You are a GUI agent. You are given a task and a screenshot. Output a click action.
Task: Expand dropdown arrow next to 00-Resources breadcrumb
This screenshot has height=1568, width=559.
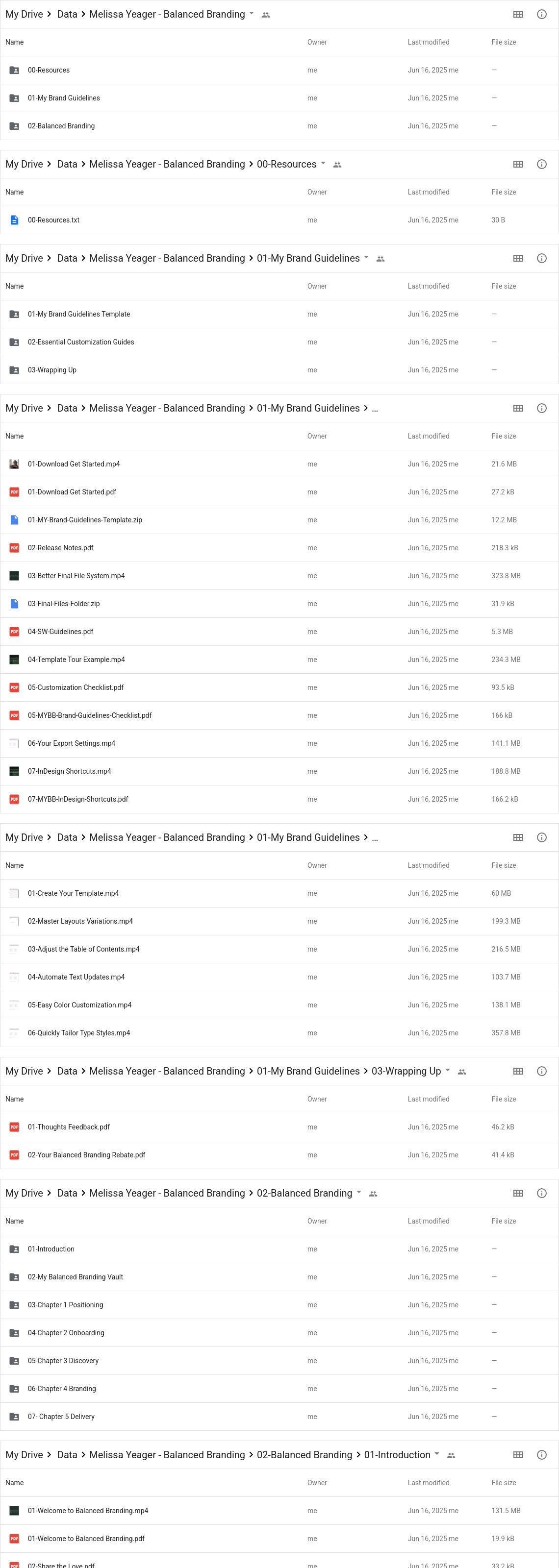[323, 164]
